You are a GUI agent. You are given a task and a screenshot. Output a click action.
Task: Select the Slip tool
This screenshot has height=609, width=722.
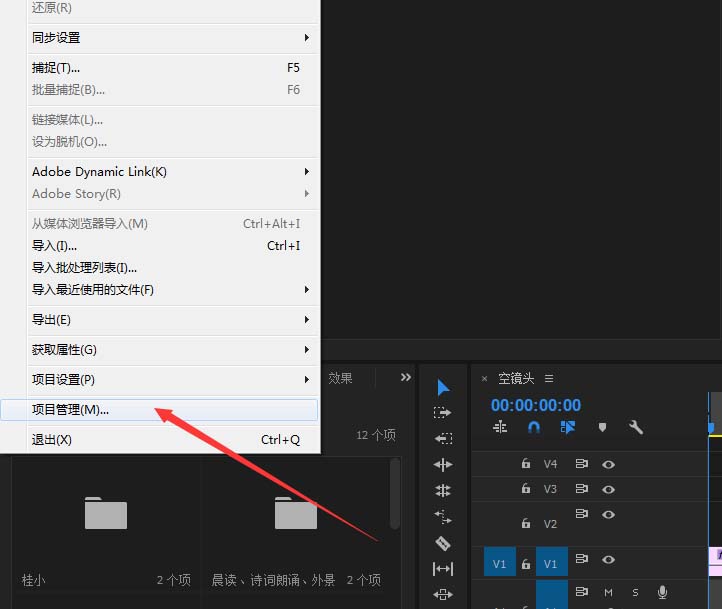coord(443,569)
